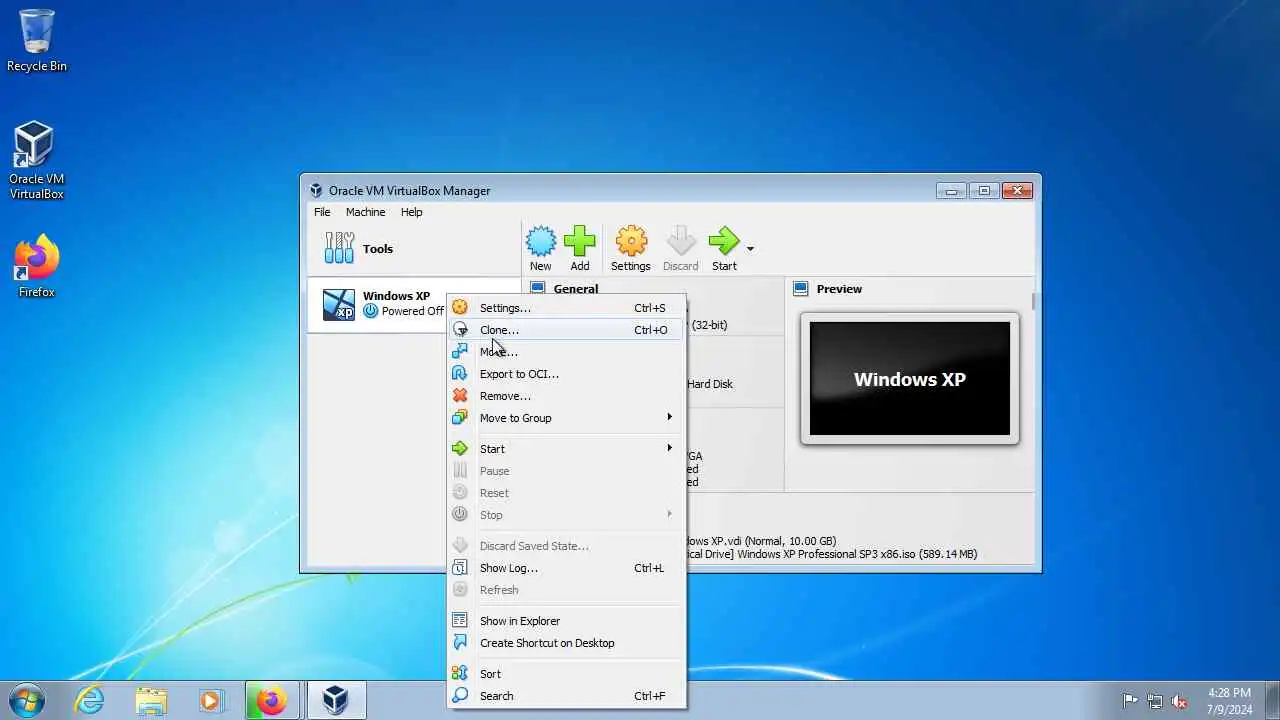Expand the Start submenu in context menu
The width and height of the screenshot is (1280, 720).
coord(566,449)
